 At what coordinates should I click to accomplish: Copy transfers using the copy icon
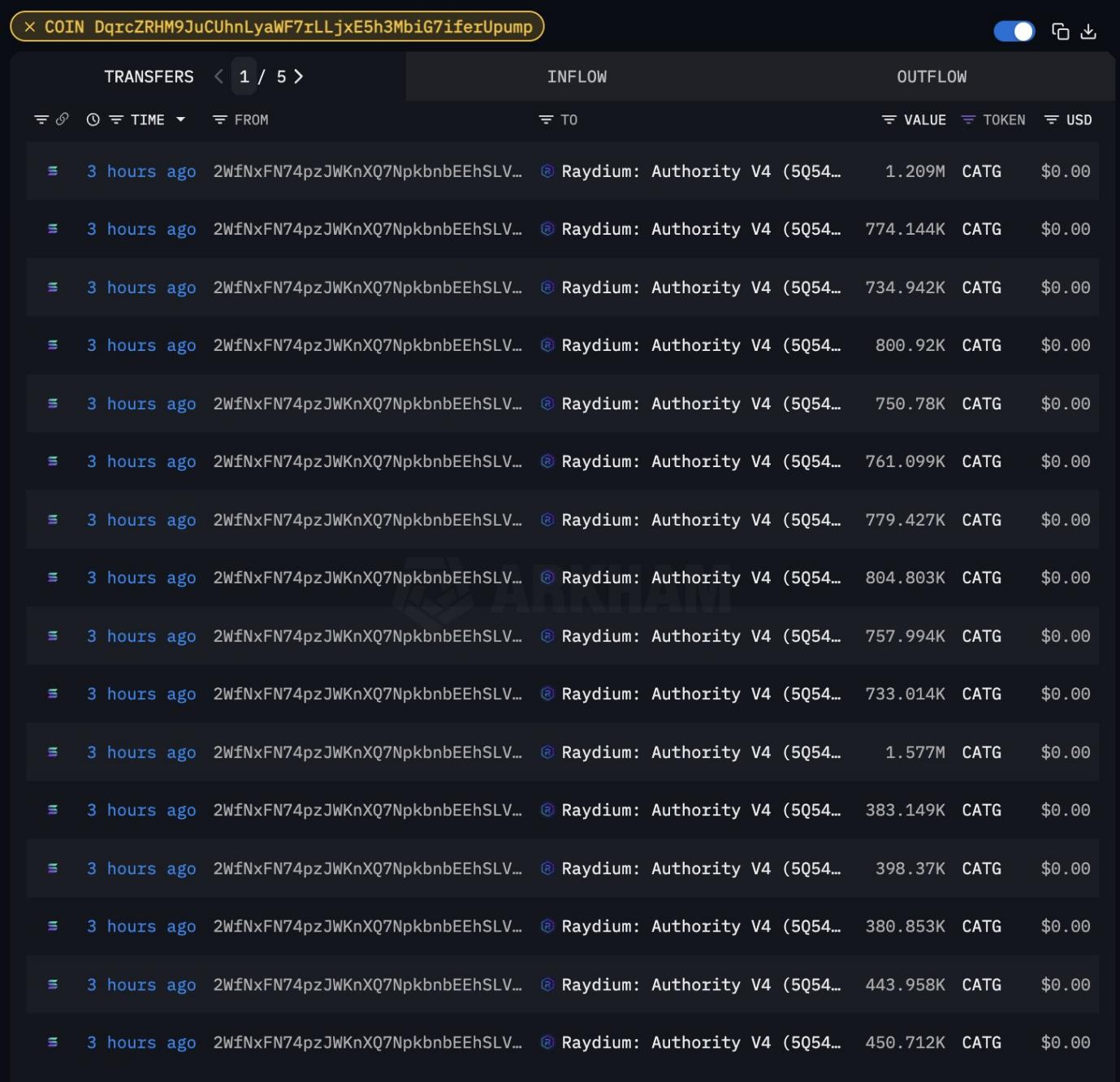coord(1061,31)
